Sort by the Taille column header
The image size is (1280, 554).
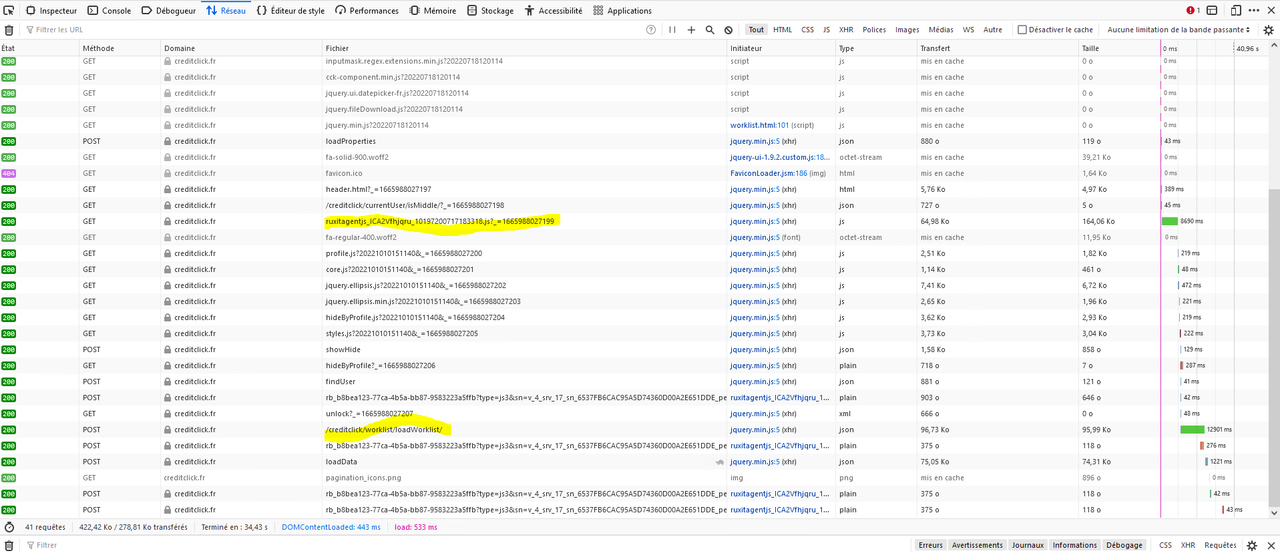coord(1119,48)
